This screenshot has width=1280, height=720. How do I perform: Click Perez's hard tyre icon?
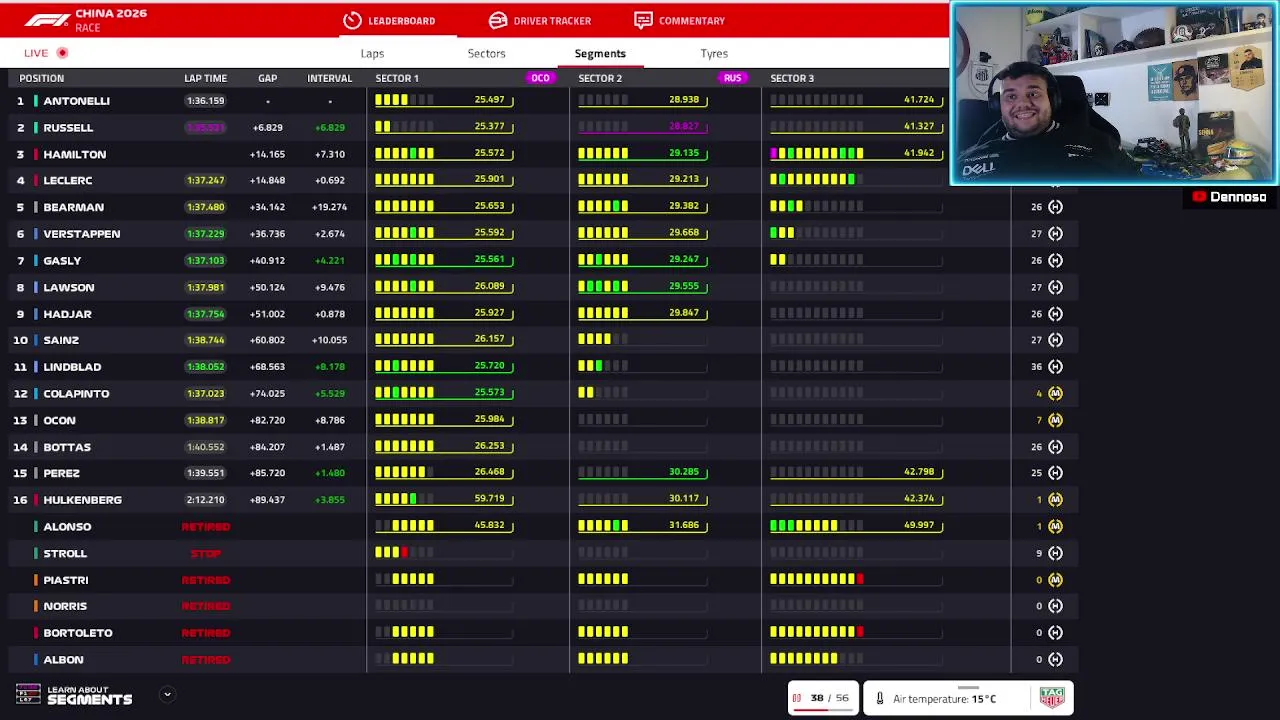pyautogui.click(x=1055, y=473)
